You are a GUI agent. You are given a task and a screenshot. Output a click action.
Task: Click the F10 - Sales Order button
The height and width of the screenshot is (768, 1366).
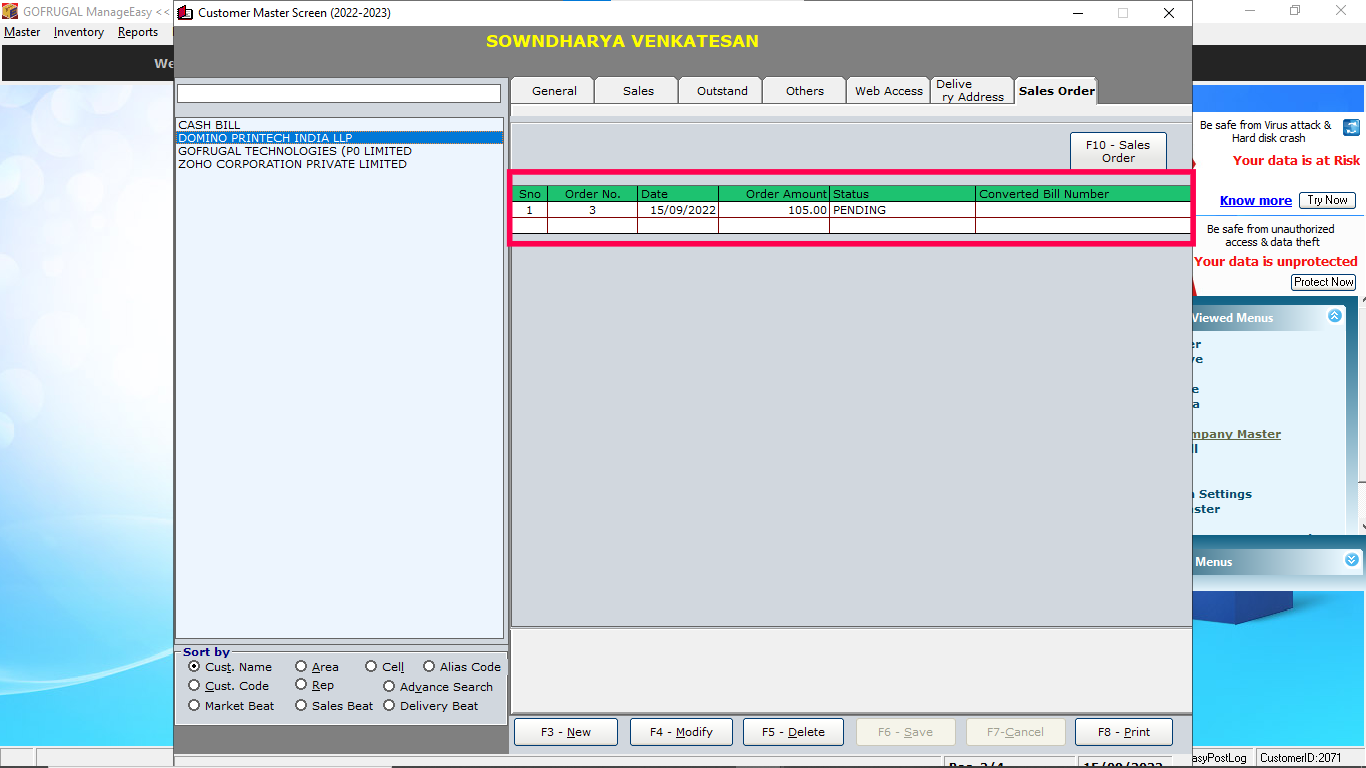(x=1118, y=151)
